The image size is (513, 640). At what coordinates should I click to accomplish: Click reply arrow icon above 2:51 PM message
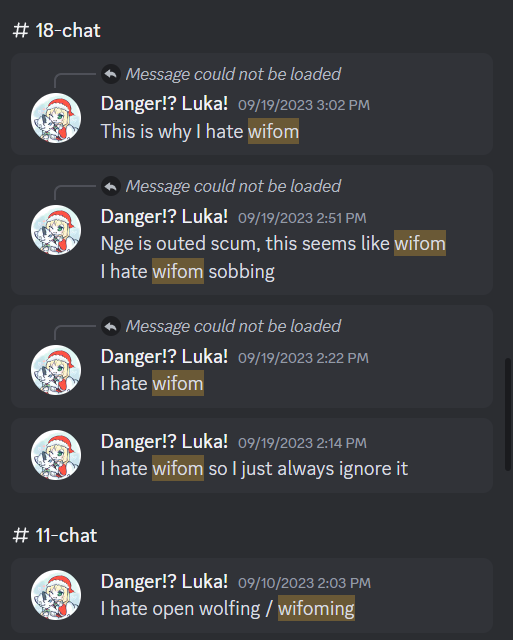click(x=111, y=187)
